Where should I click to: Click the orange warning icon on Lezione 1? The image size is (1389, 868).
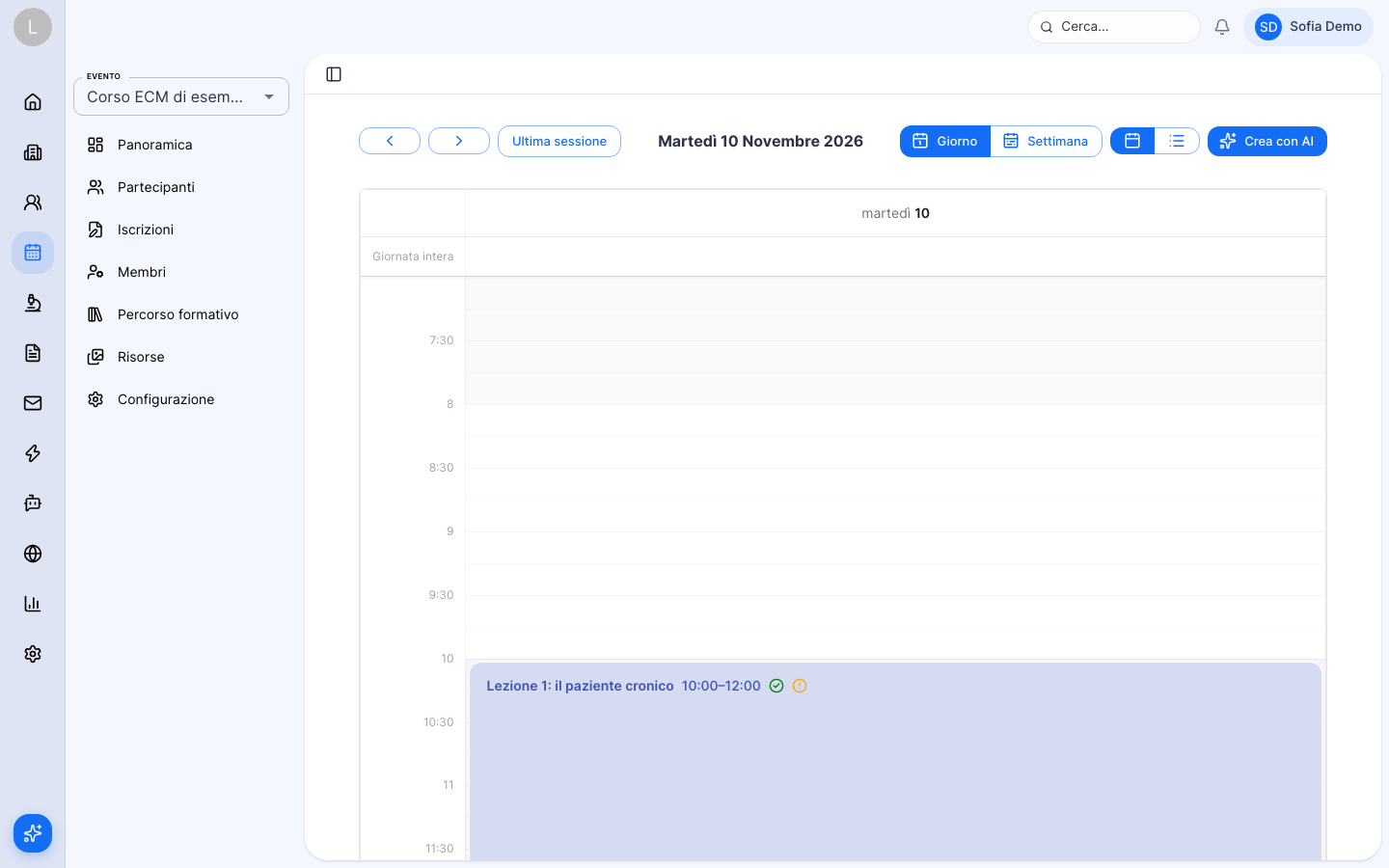pyautogui.click(x=800, y=686)
